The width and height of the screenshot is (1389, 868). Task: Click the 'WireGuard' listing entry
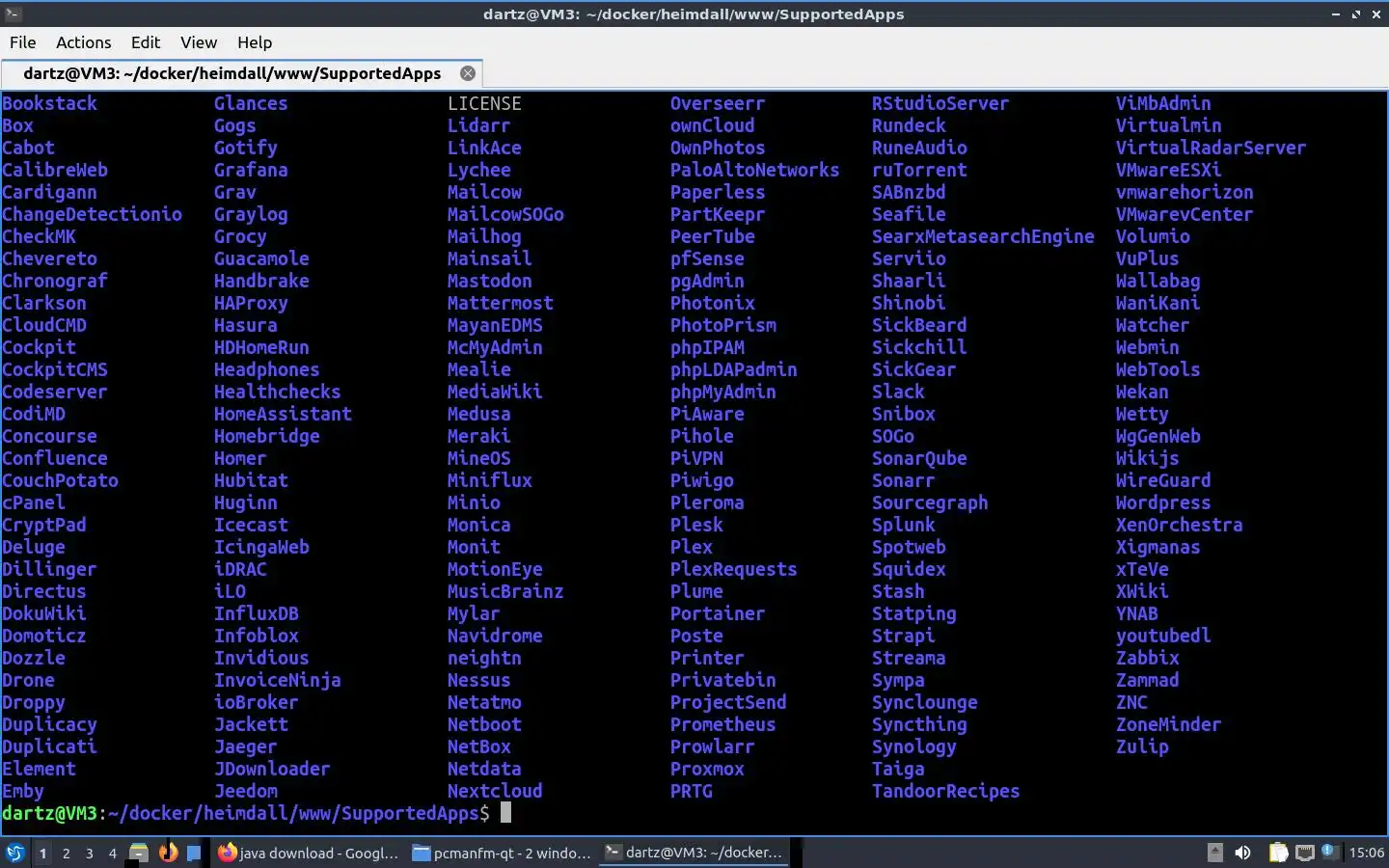point(1163,480)
